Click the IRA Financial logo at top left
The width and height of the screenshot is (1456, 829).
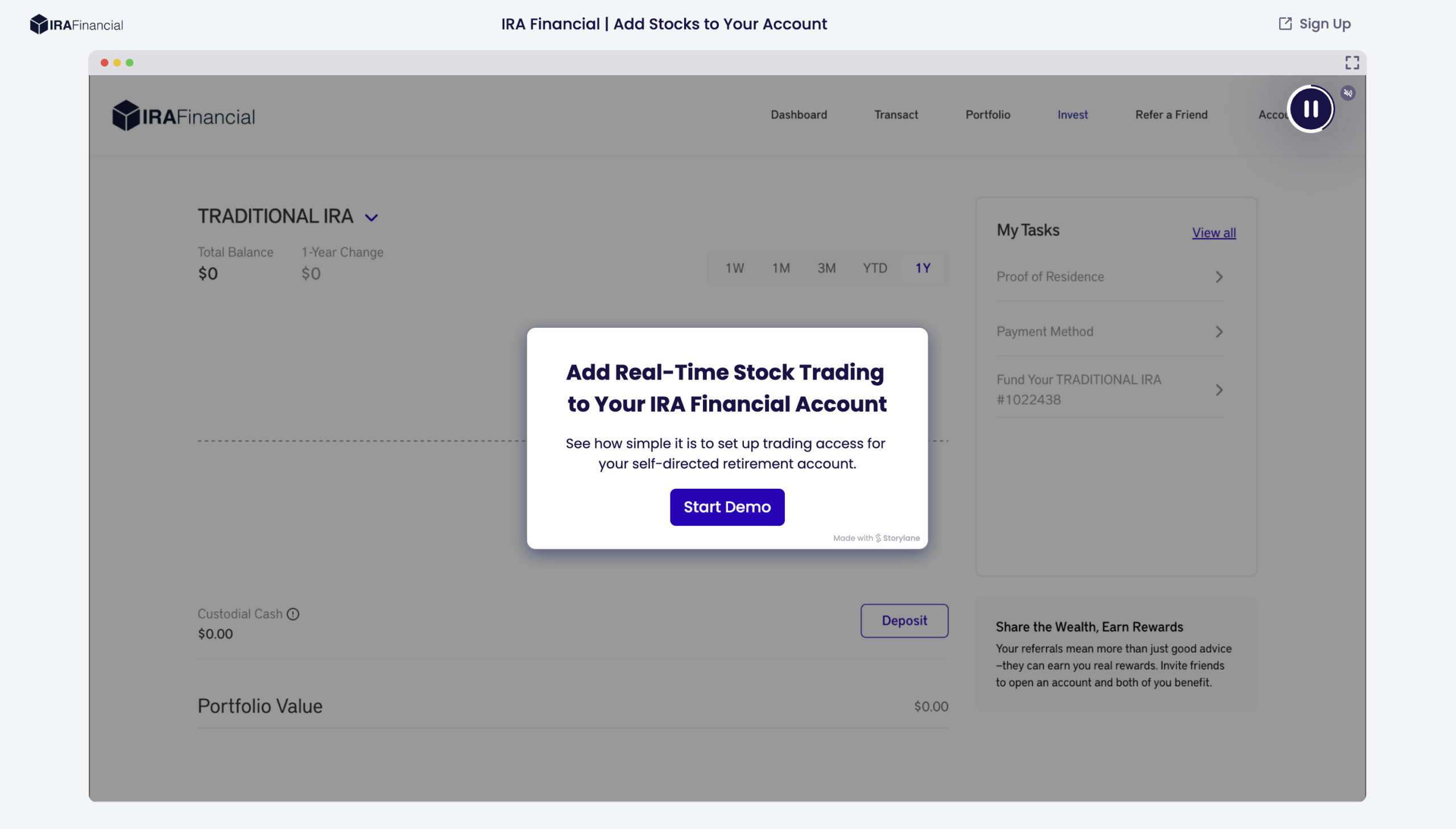(x=76, y=24)
